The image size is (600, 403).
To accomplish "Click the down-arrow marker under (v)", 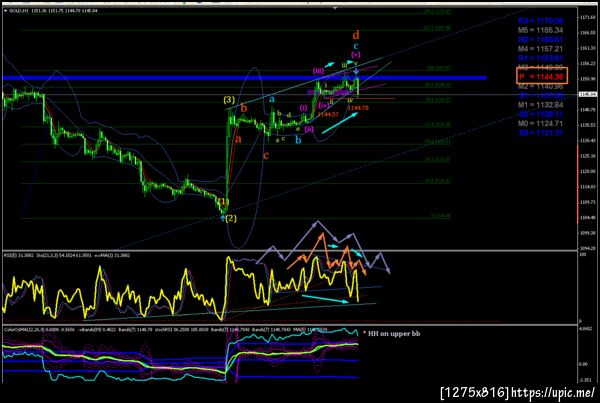I will click(356, 70).
